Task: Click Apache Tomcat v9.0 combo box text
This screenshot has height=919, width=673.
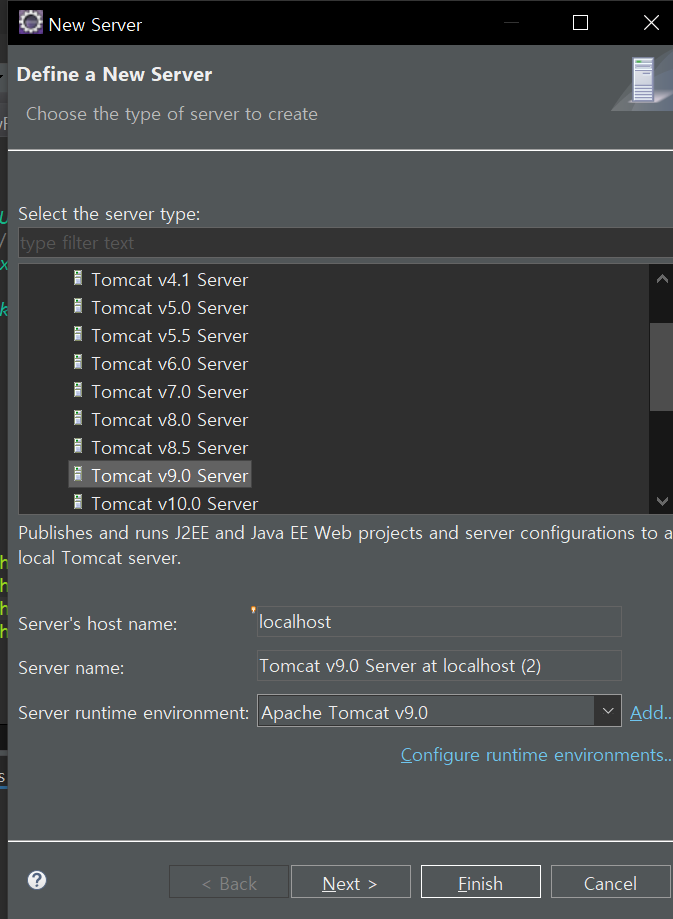Action: click(x=344, y=713)
